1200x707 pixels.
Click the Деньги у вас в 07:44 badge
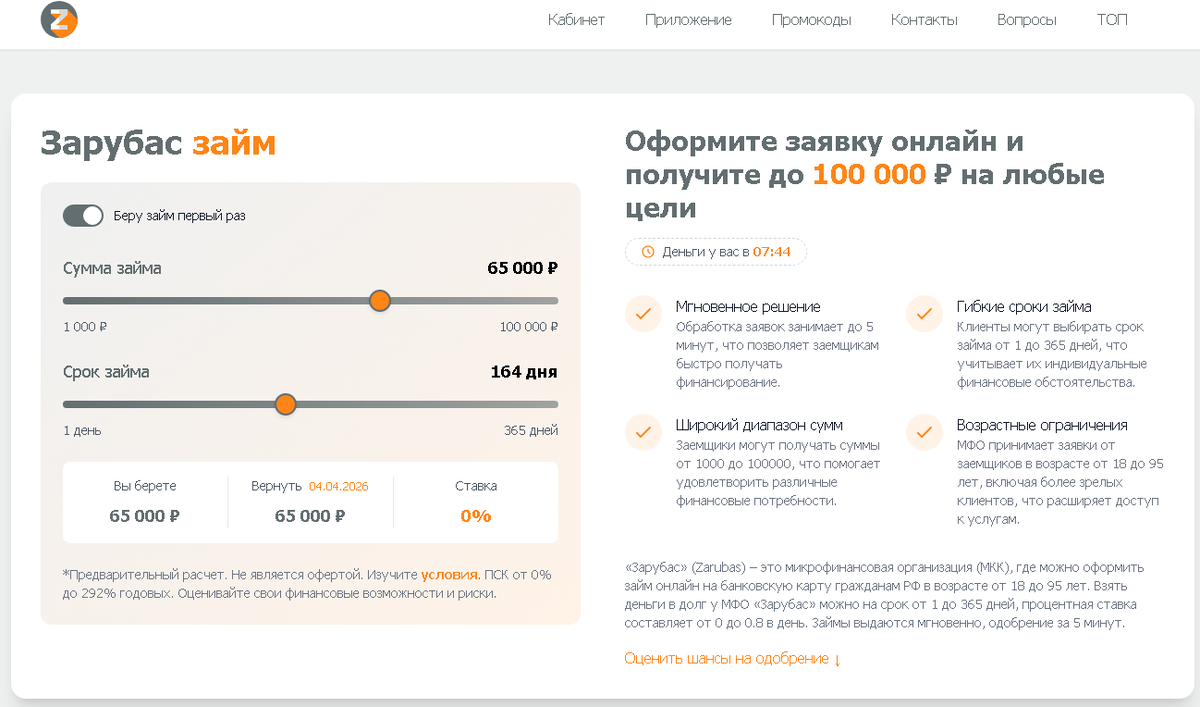coord(716,252)
